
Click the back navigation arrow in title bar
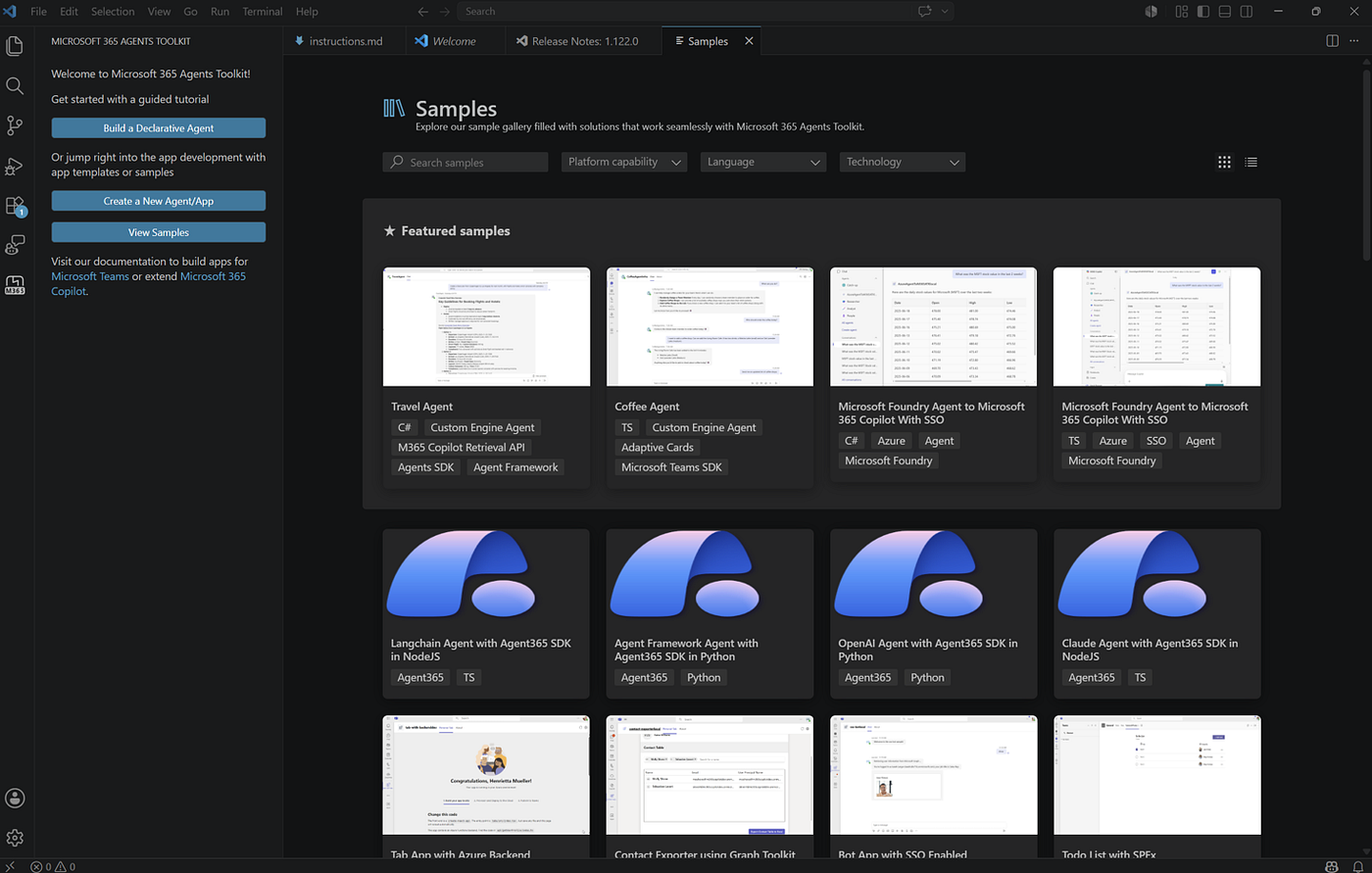(x=422, y=12)
